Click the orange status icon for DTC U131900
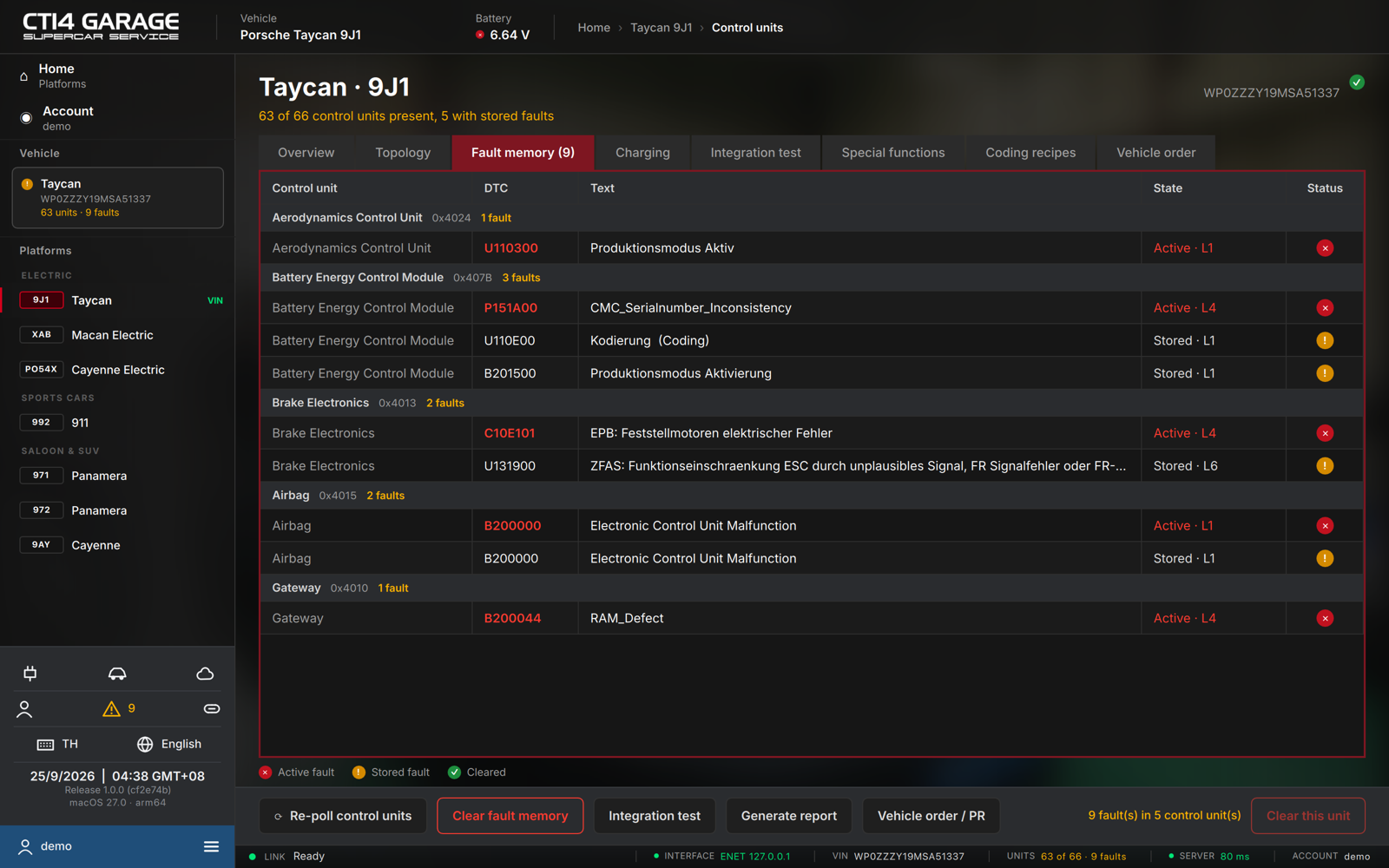This screenshot has height=868, width=1389. click(x=1325, y=466)
